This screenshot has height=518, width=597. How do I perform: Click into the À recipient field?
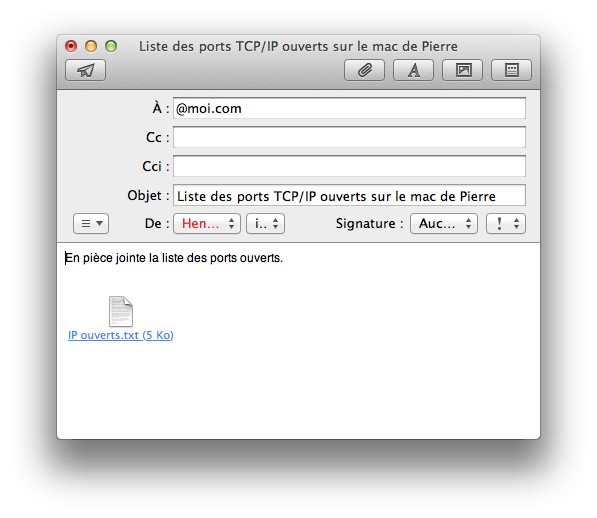[x=350, y=108]
